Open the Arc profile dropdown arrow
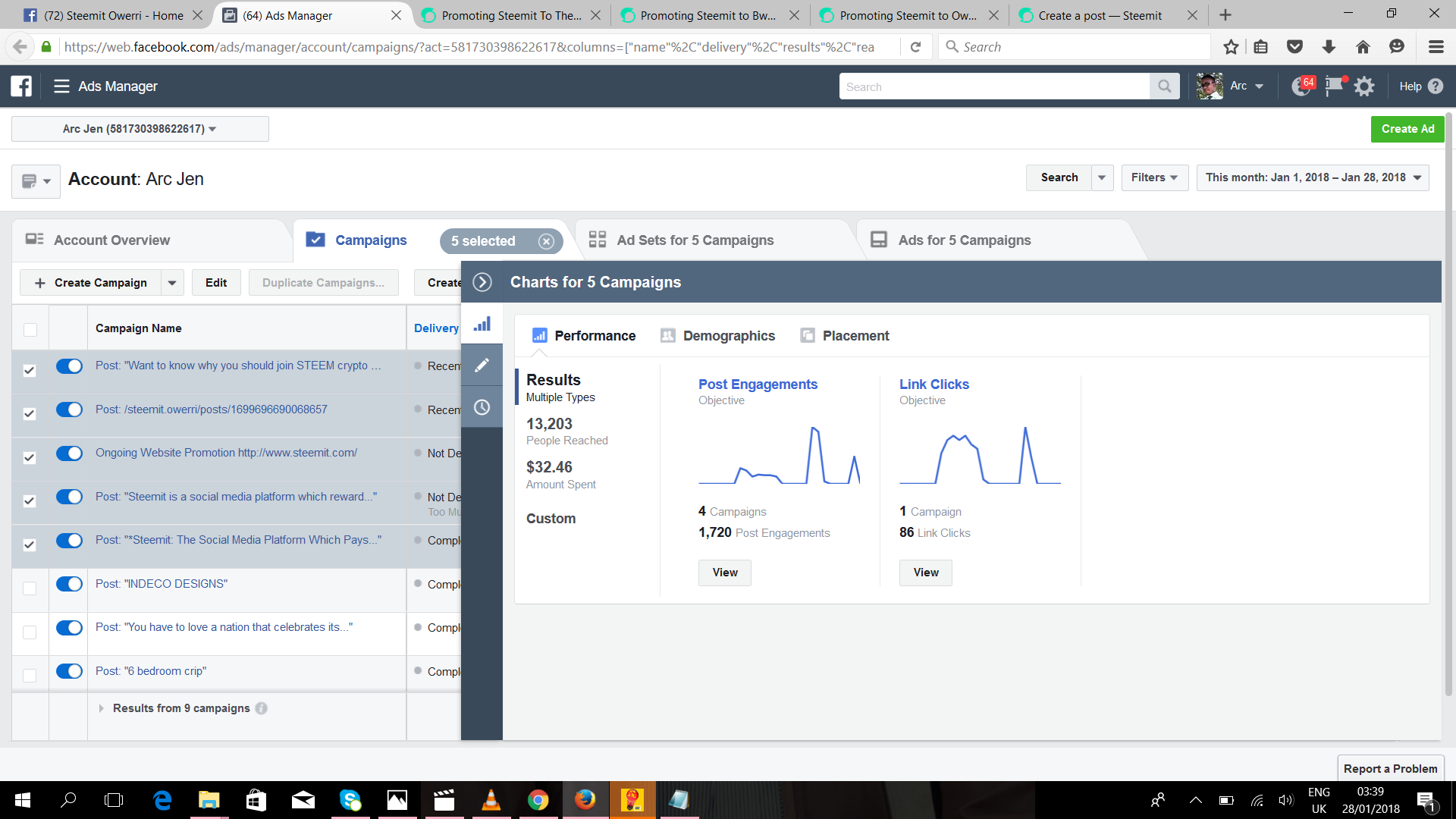 1260,86
